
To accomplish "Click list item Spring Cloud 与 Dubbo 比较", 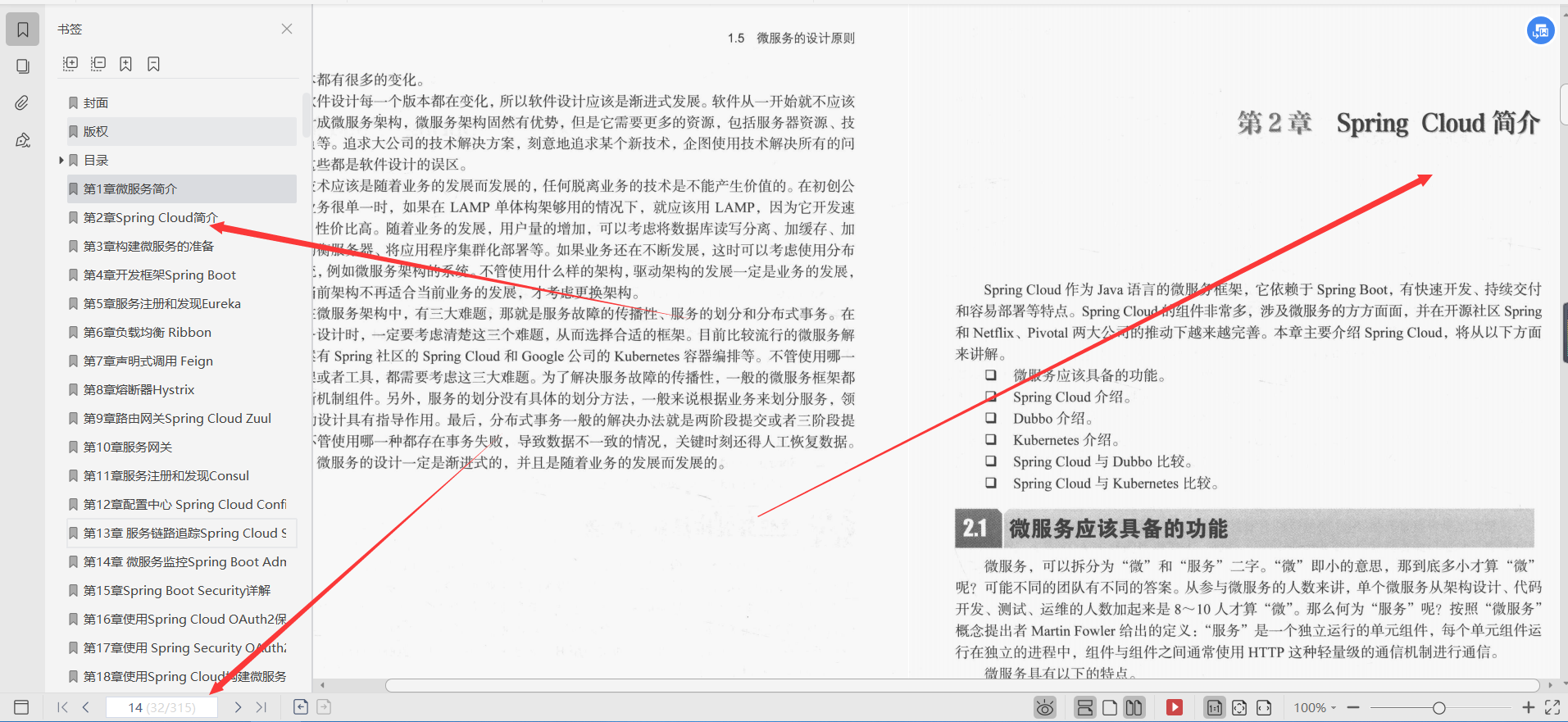I will click(1102, 461).
